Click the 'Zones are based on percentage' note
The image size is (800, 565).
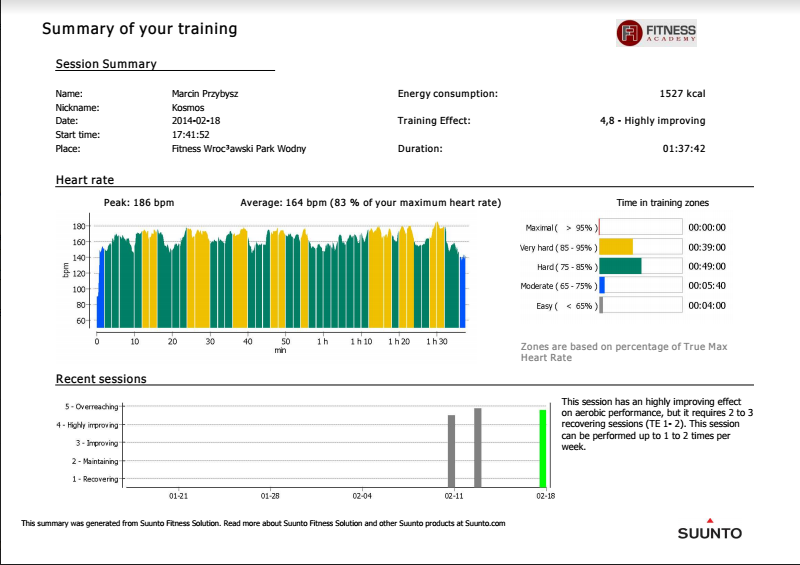(624, 352)
